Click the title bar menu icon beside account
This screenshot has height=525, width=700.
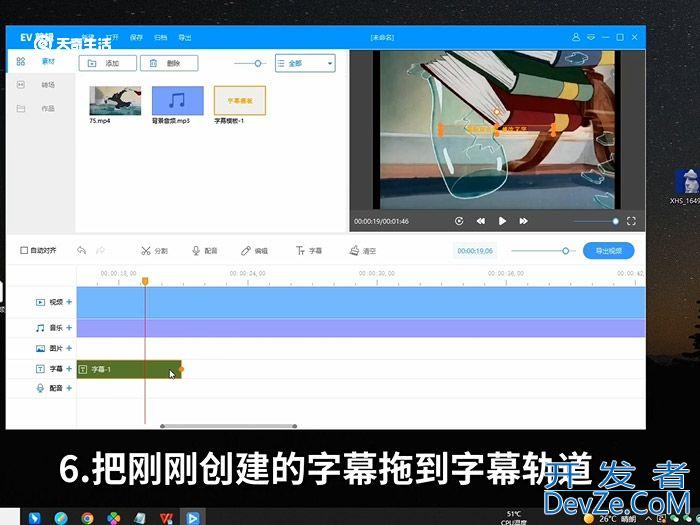pyautogui.click(x=591, y=37)
